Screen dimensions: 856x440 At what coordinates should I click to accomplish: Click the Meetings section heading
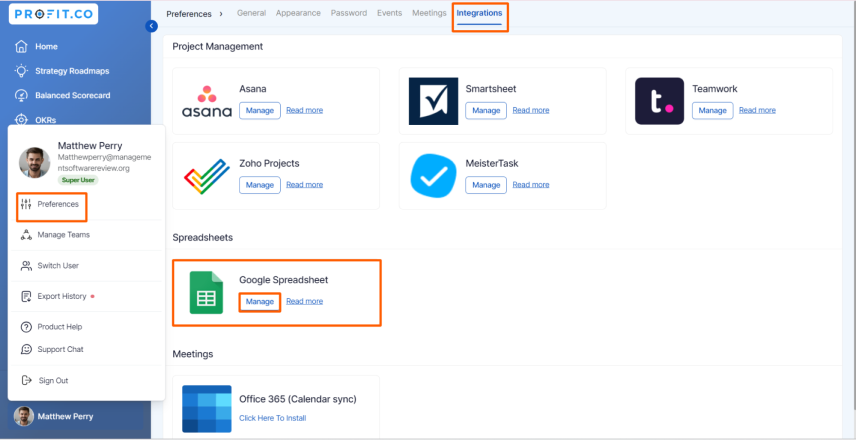[x=193, y=354]
